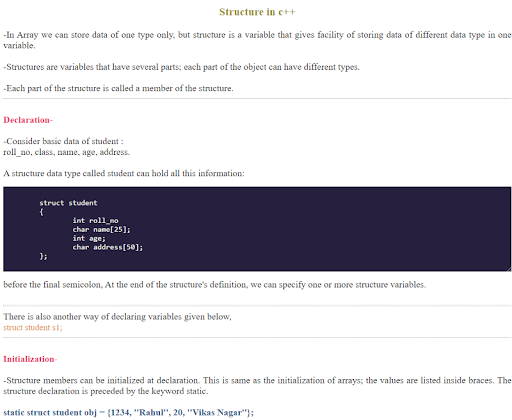Click the 'Structures are variables that have several parts' sentence
512x420 pixels.
tap(181, 67)
